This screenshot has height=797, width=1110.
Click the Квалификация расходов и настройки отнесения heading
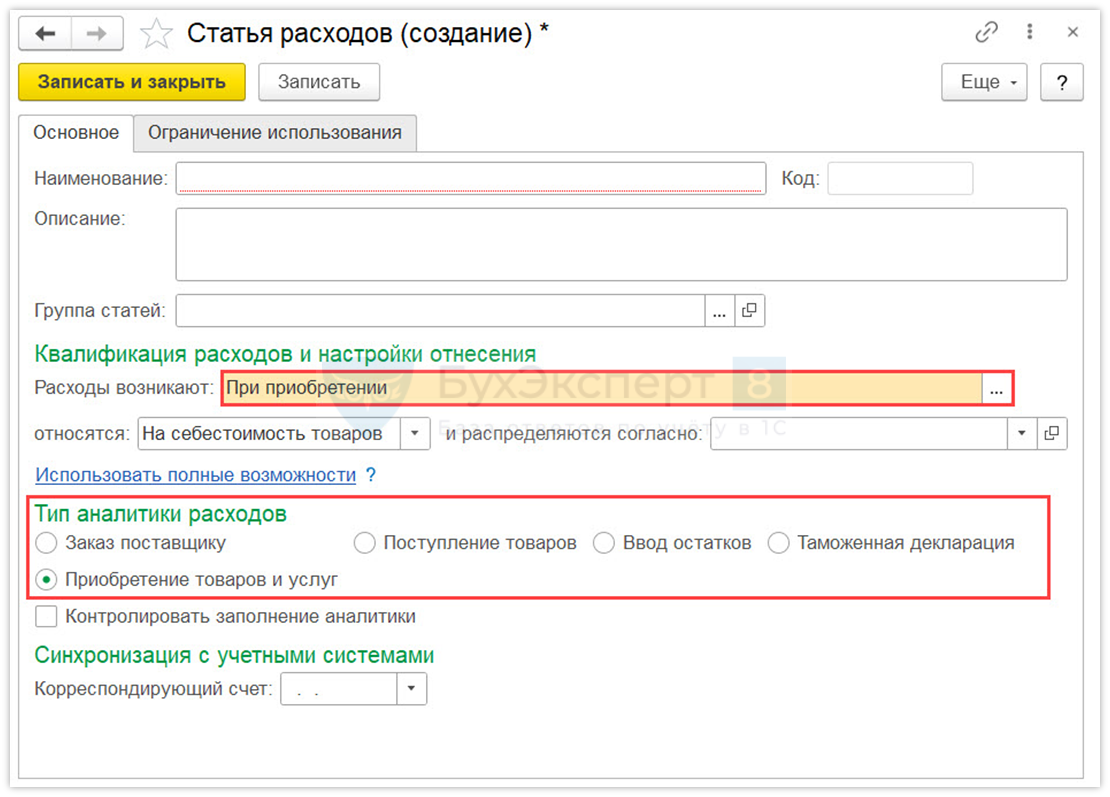tap(285, 353)
